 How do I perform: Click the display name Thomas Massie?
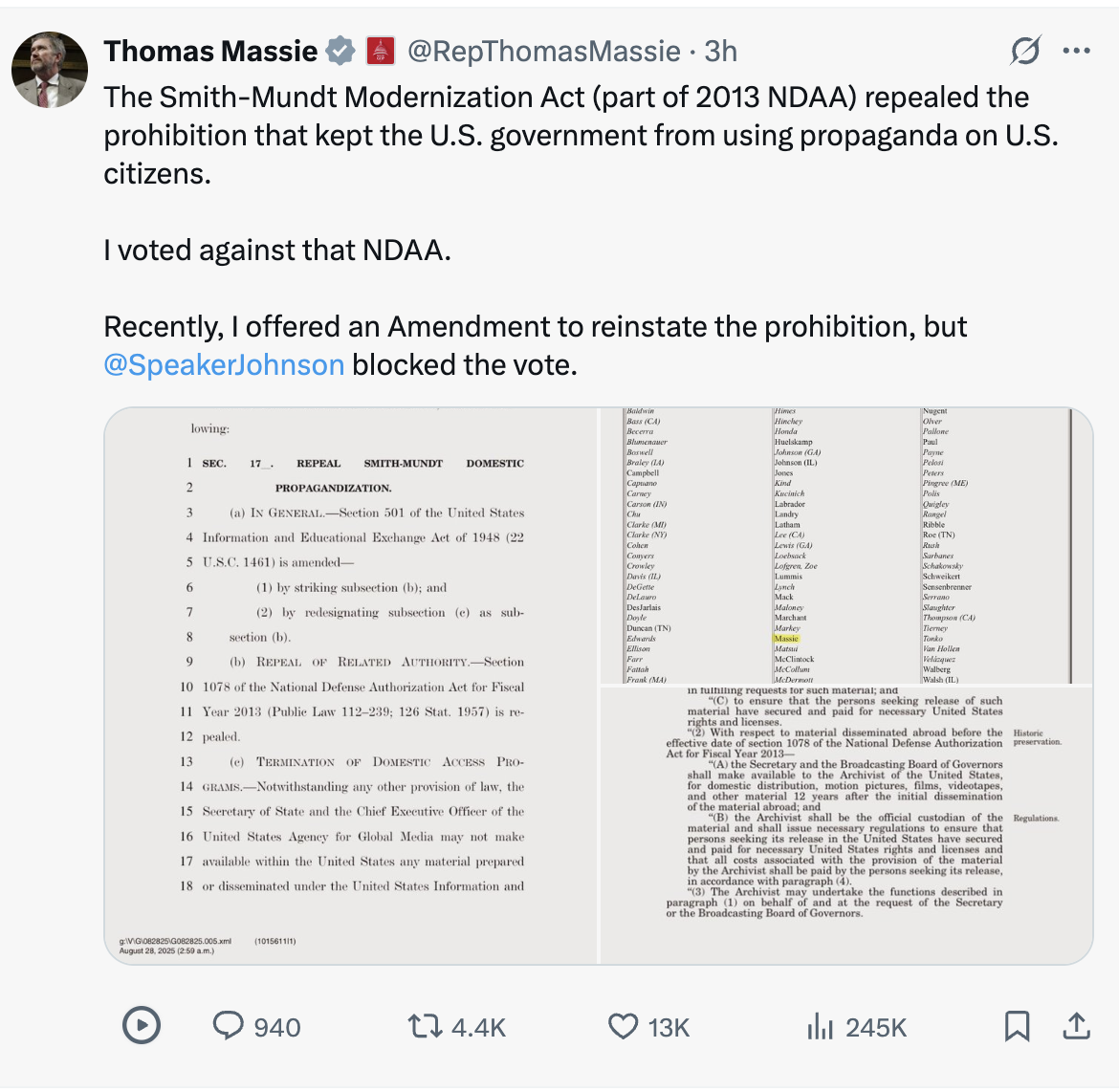click(x=210, y=51)
